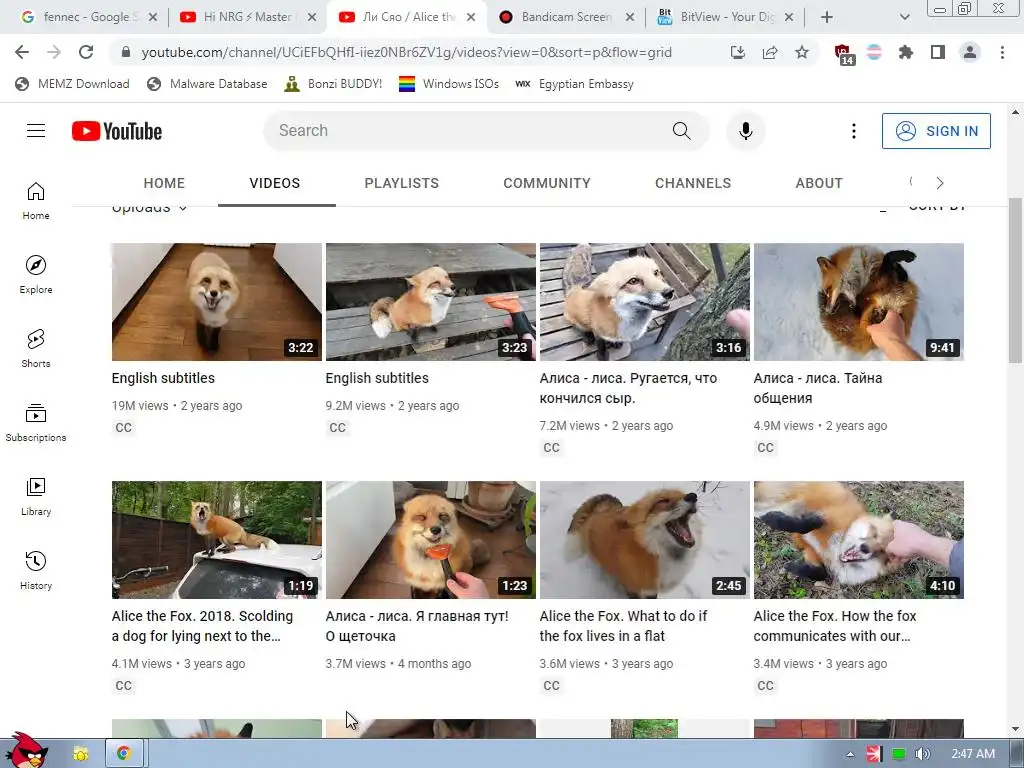Open the channel PLAYLISTS tab
Viewport: 1024px width, 768px height.
[x=402, y=183]
